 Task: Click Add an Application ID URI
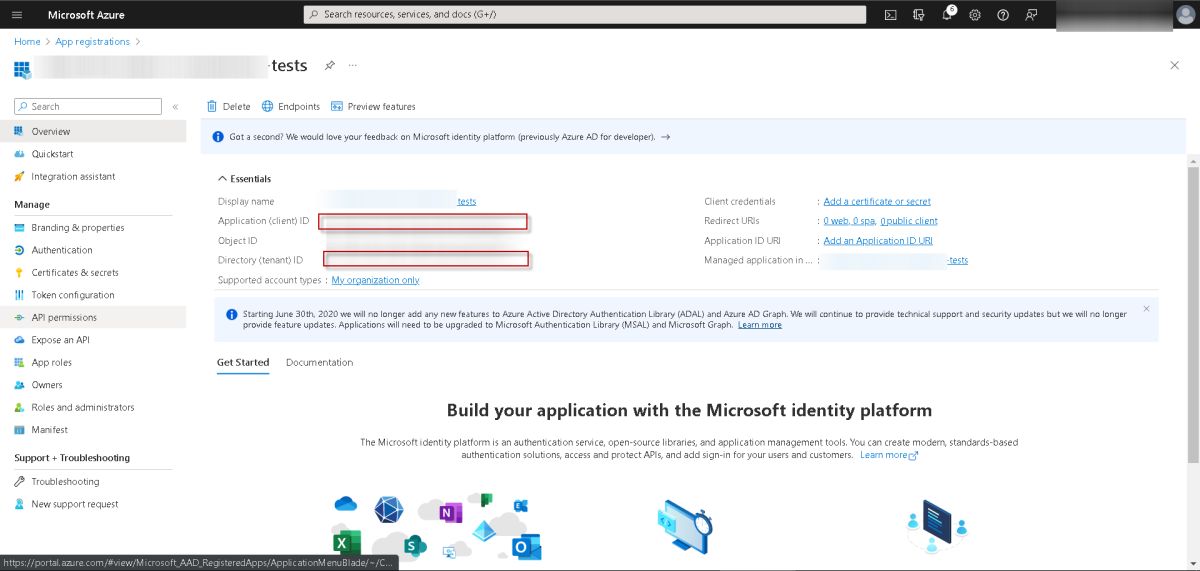coord(878,241)
